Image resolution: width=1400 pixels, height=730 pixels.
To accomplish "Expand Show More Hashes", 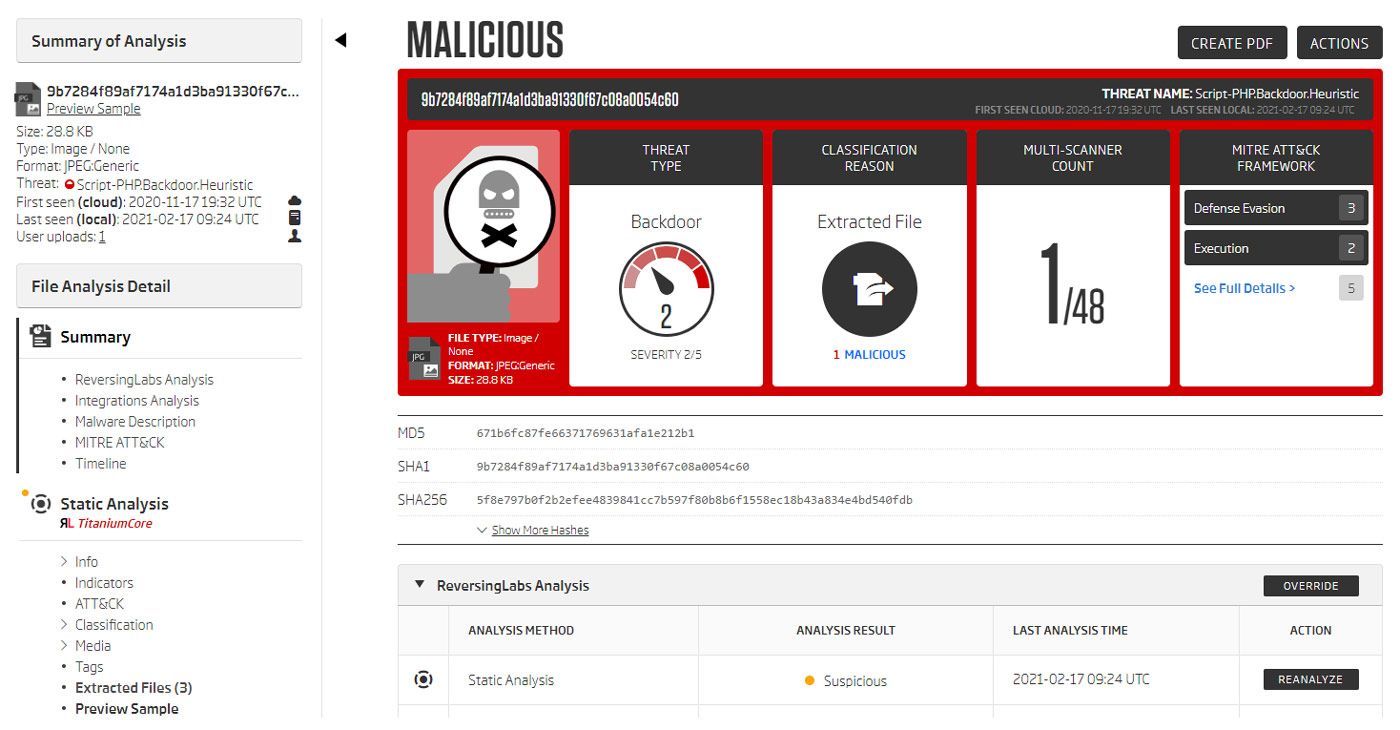I will click(539, 530).
